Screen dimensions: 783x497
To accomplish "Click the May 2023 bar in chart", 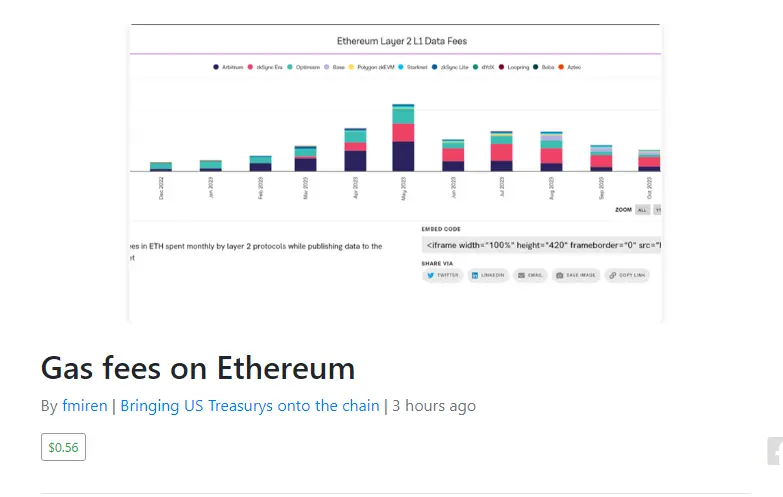I will pos(403,138).
